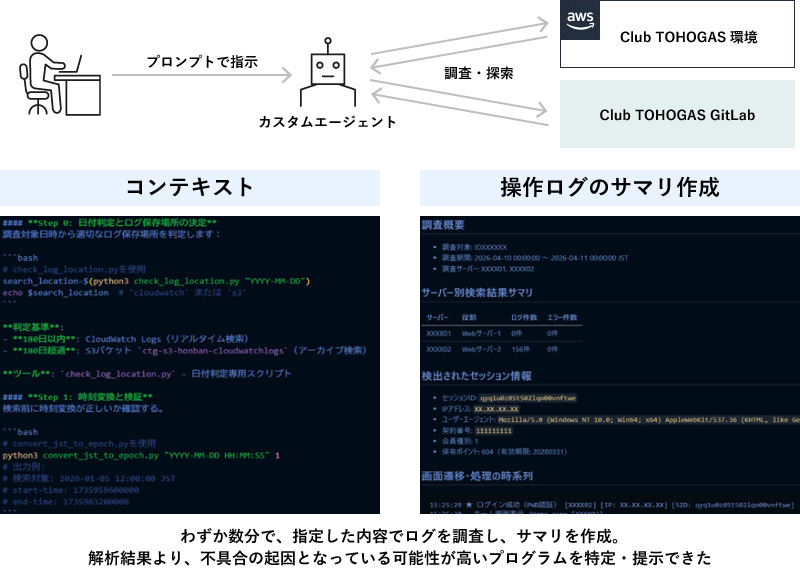Click the 調査・探索 label
This screenshot has height=570, width=800.
(x=479, y=73)
